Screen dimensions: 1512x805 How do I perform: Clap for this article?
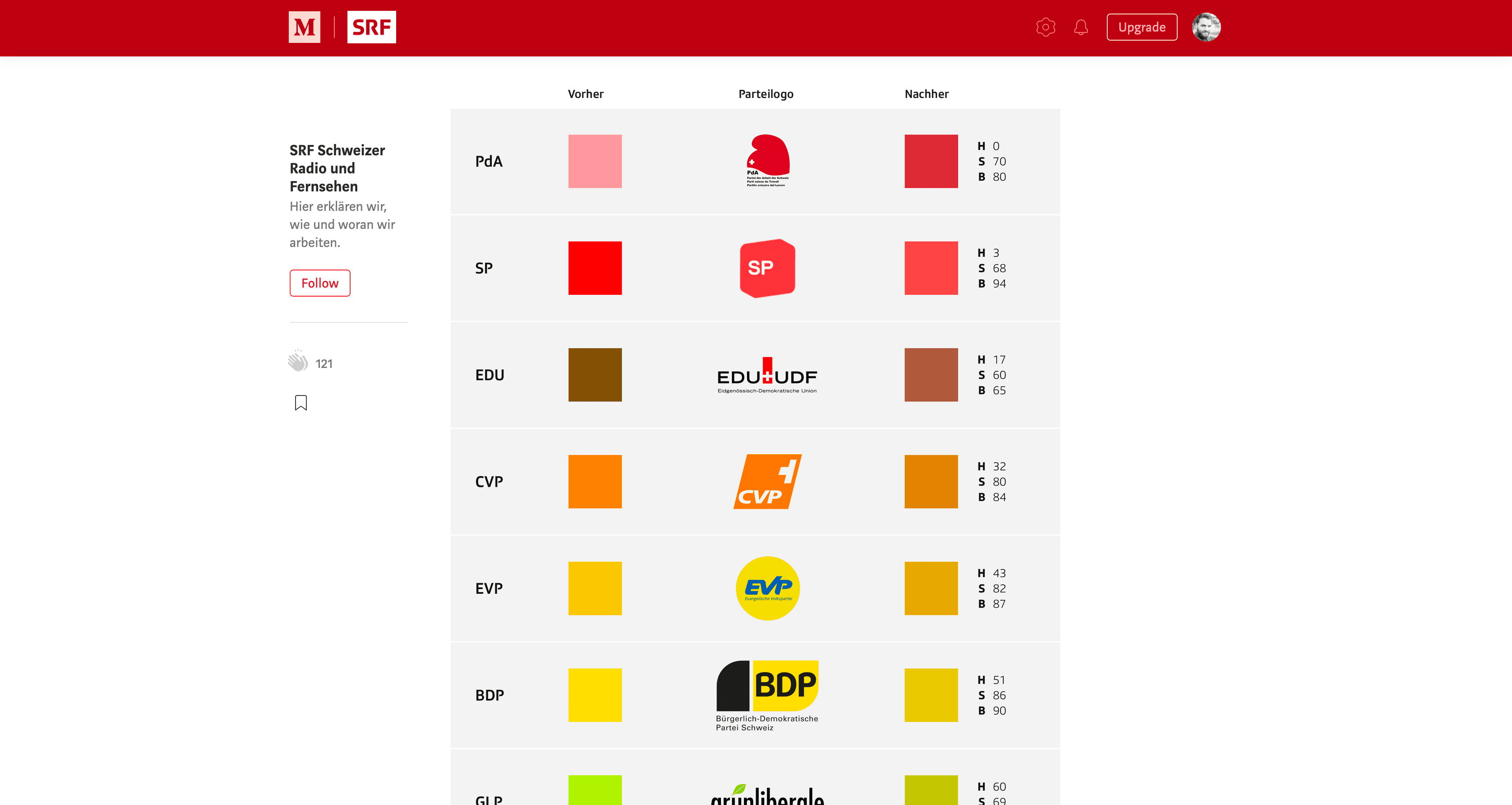click(298, 361)
